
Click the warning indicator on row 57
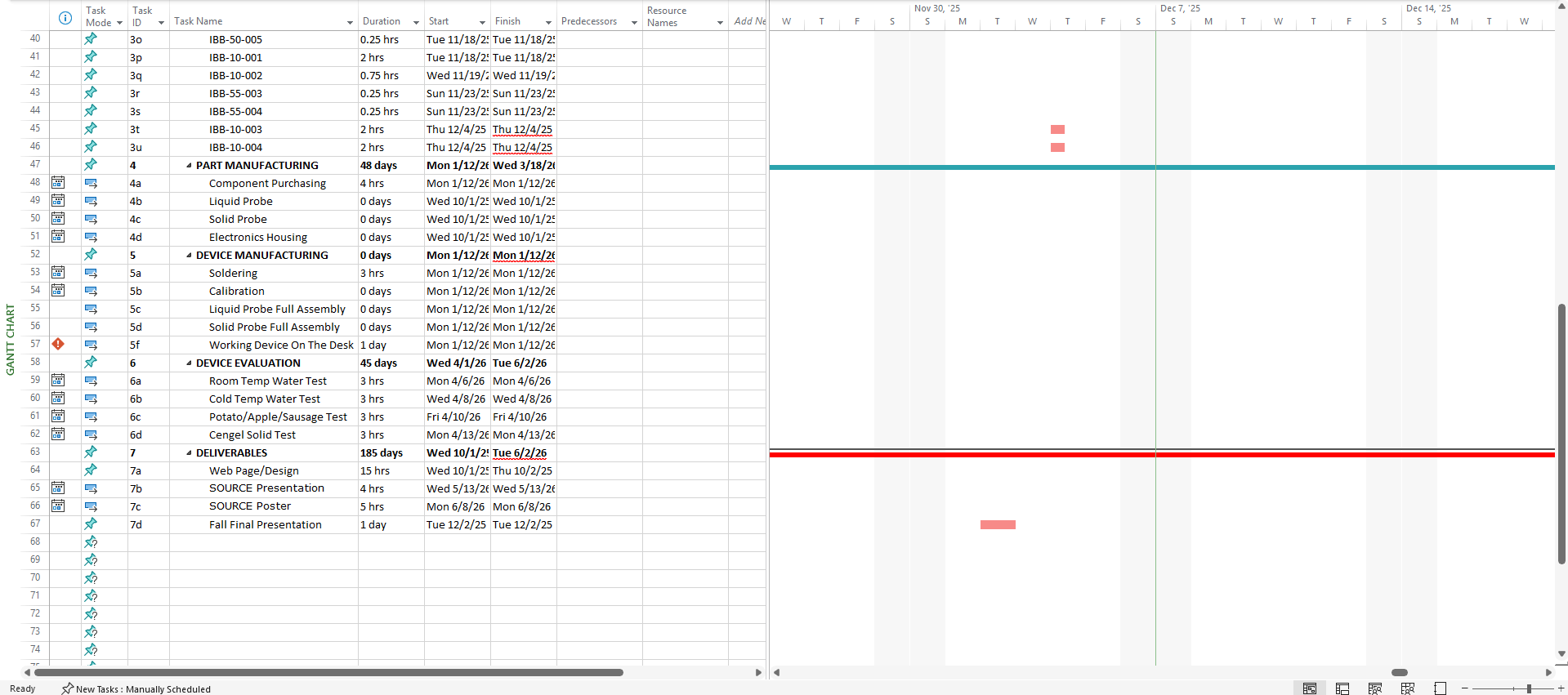coord(58,345)
